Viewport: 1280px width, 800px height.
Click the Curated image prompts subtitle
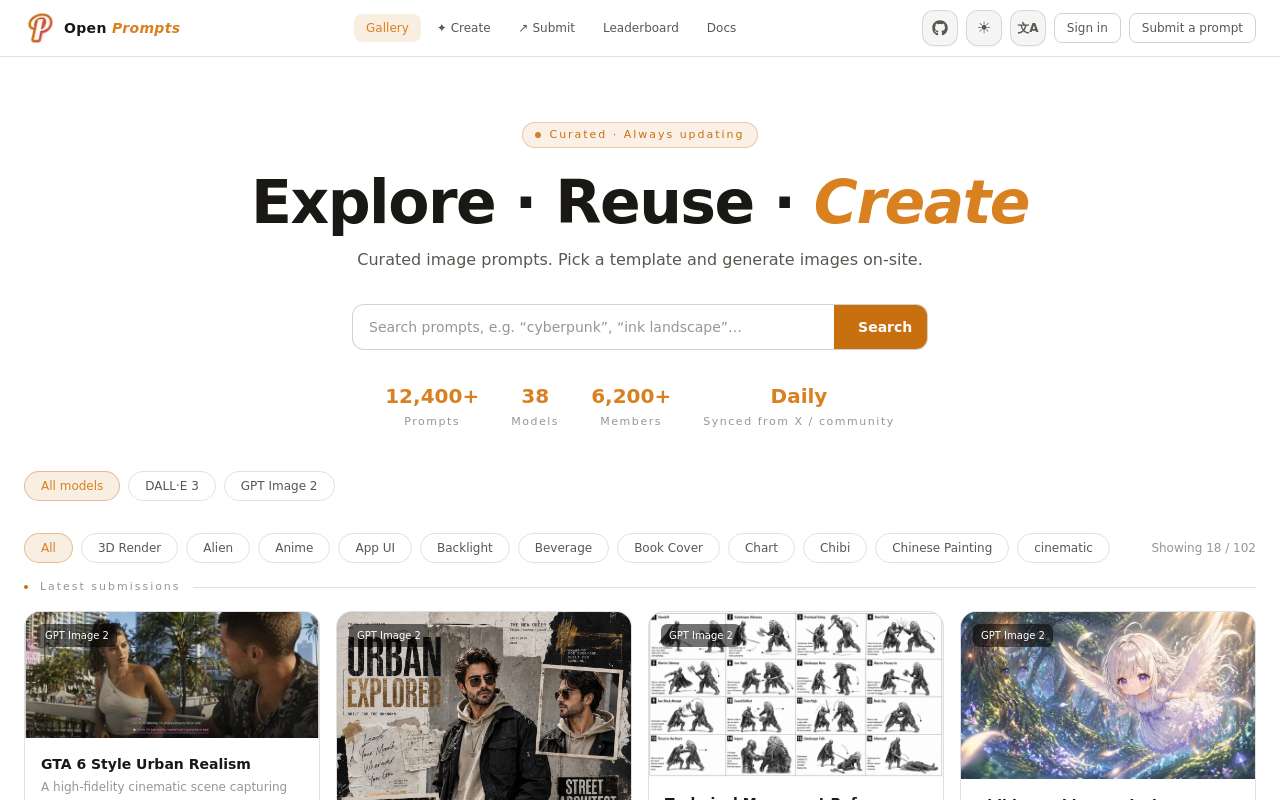(x=640, y=260)
